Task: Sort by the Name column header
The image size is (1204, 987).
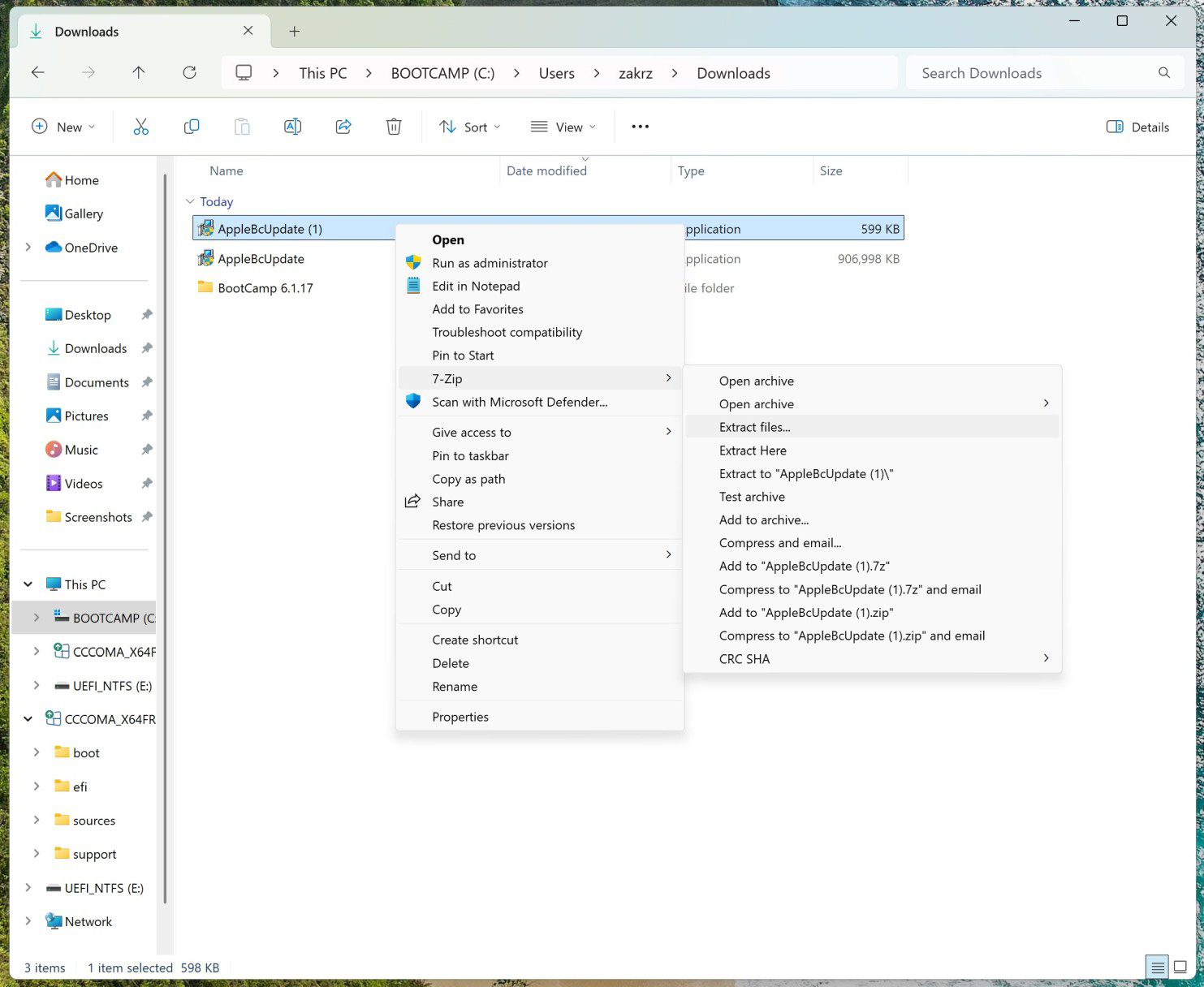Action: 227,170
